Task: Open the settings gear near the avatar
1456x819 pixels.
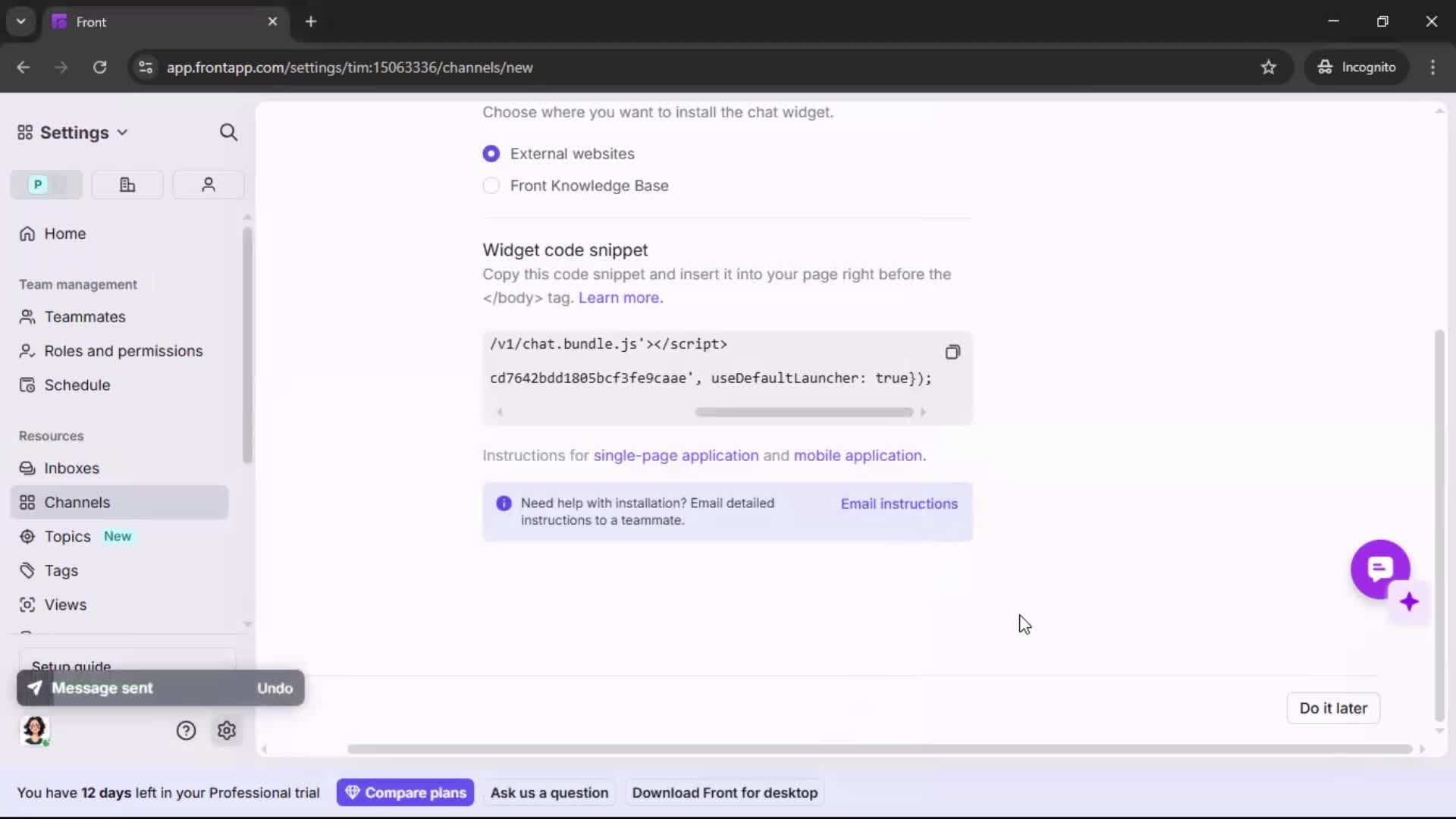Action: [227, 730]
